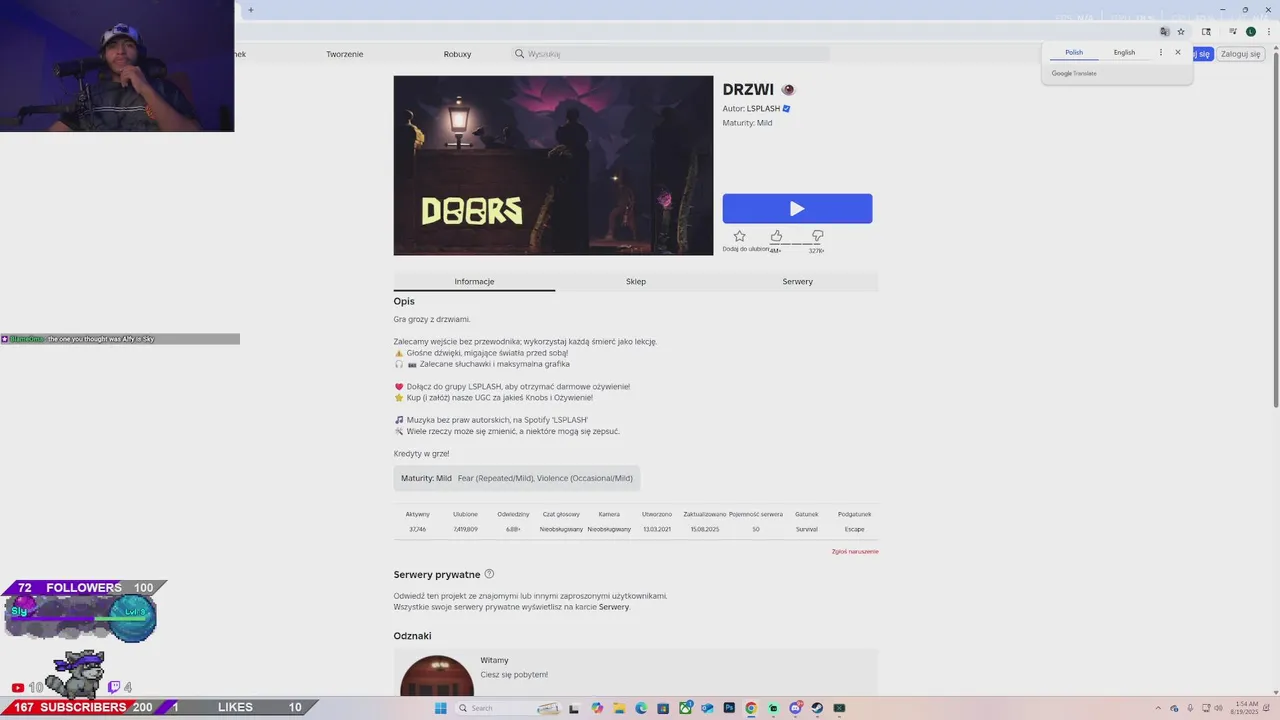The height and width of the screenshot is (720, 1280).
Task: Open Google Chrome from taskbar
Action: [x=751, y=708]
